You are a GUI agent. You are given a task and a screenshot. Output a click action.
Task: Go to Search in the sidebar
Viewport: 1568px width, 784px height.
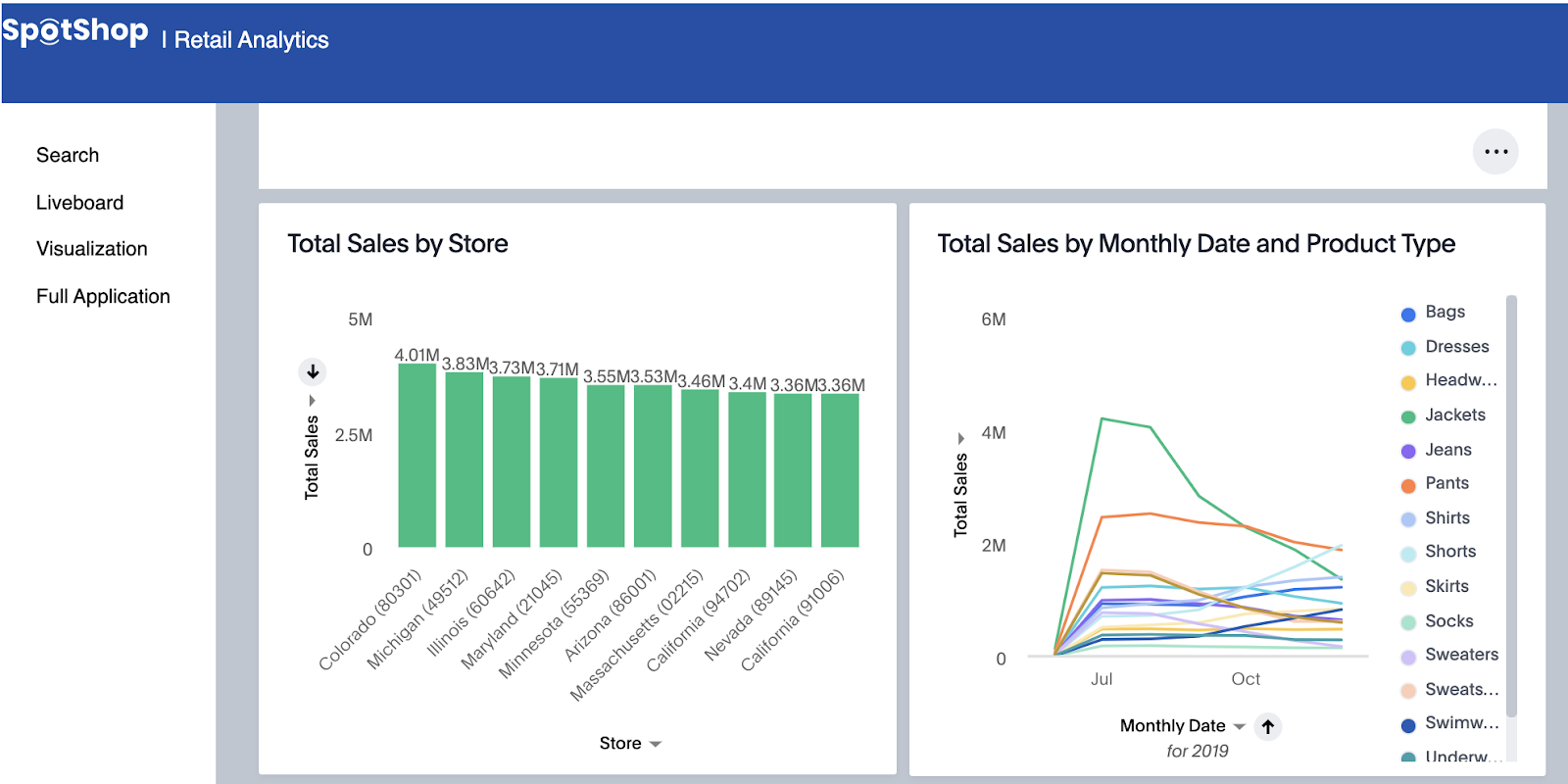[x=68, y=155]
